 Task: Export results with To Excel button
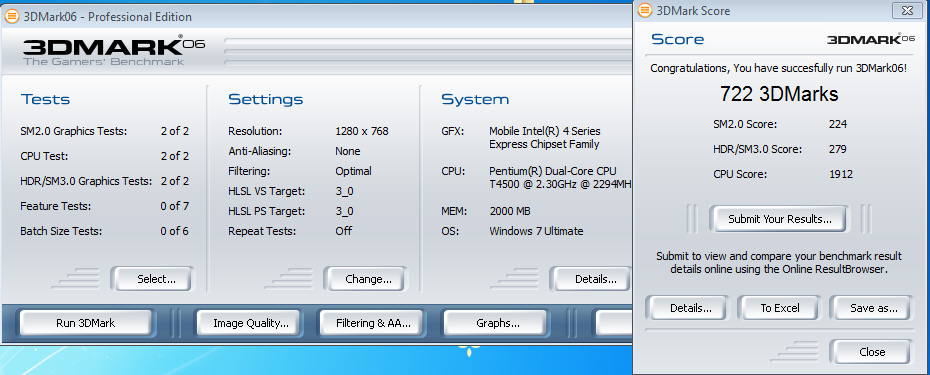pos(779,308)
